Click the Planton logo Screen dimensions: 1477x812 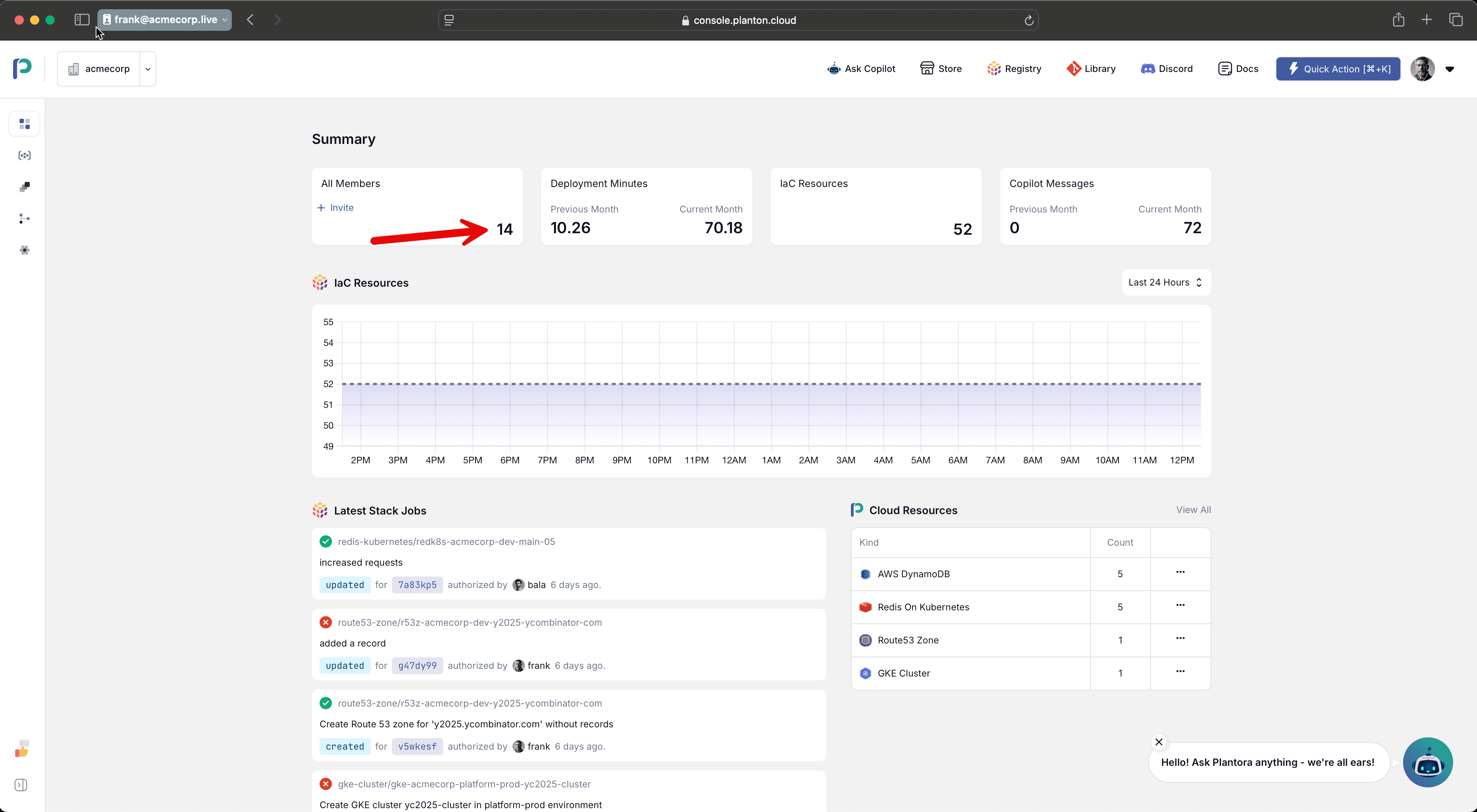22,68
